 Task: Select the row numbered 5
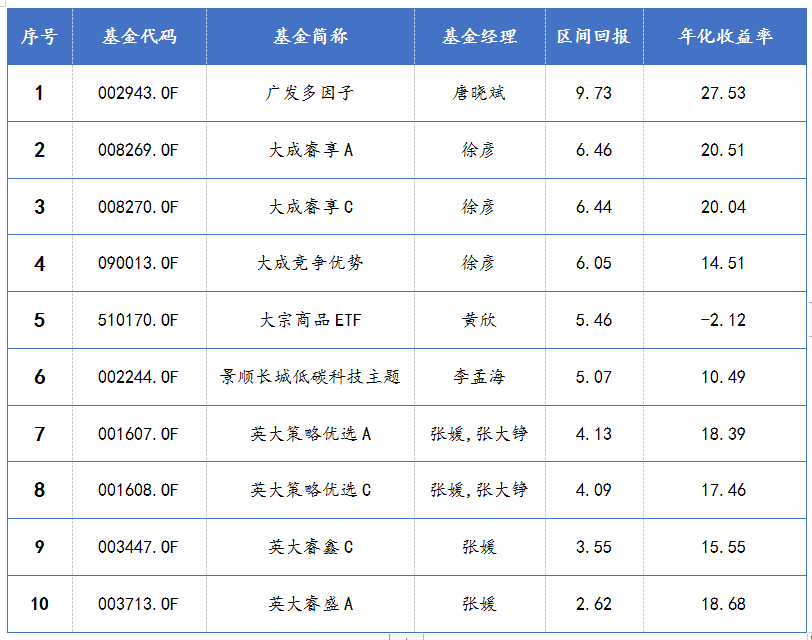(41, 319)
